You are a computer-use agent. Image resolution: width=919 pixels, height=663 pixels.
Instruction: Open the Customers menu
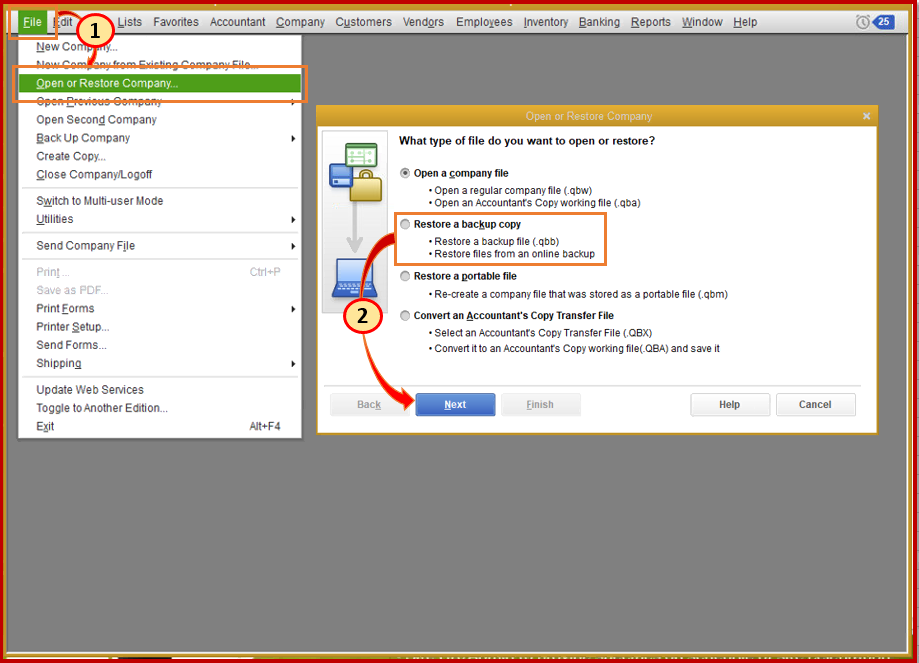(363, 22)
